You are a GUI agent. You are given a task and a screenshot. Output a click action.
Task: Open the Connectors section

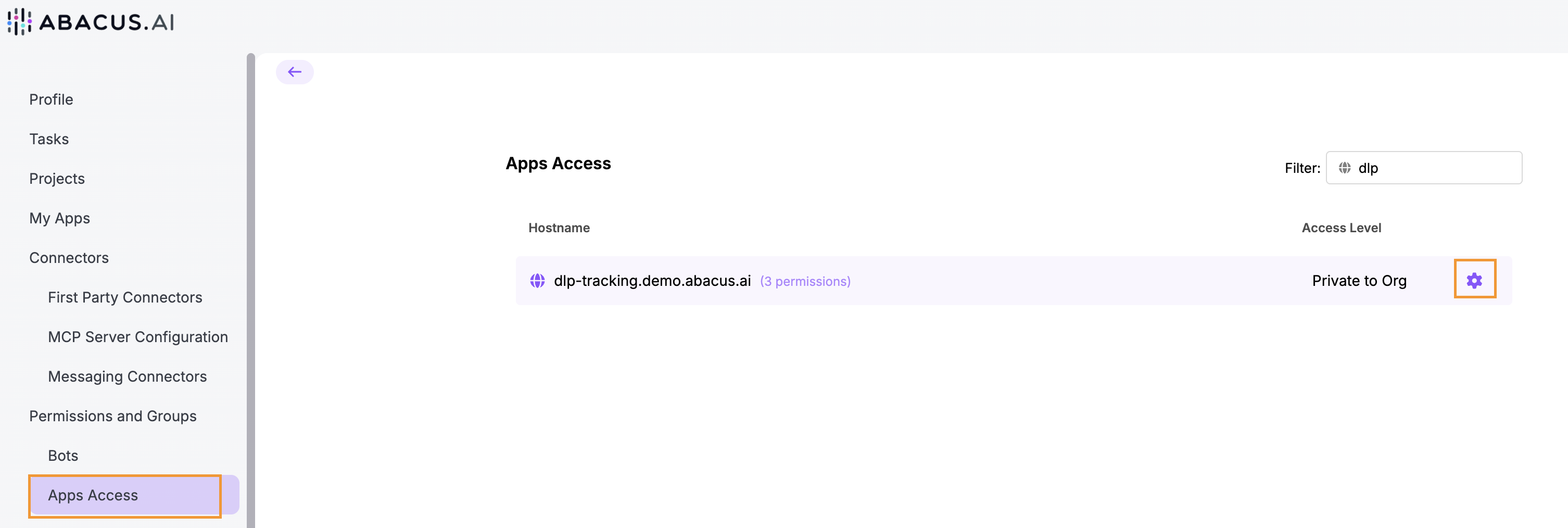(x=69, y=258)
